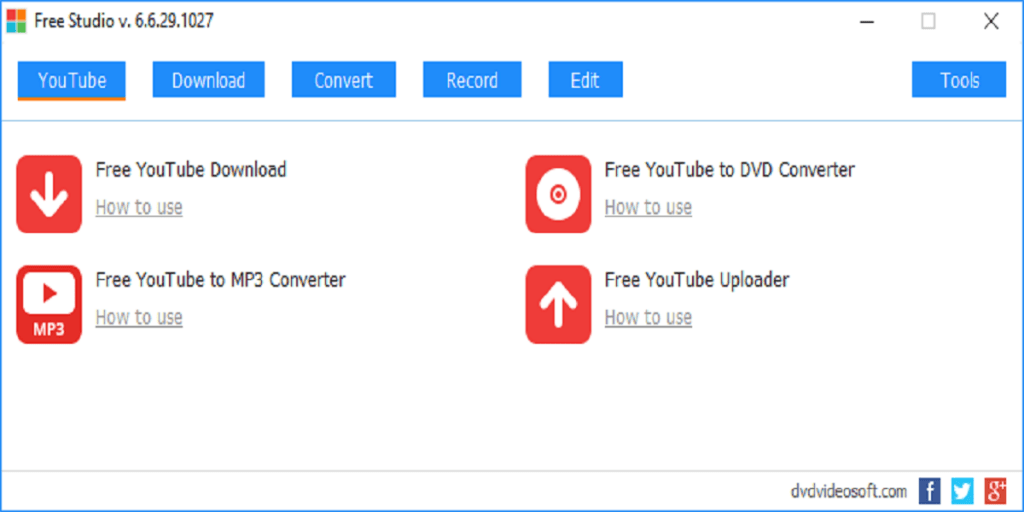
Task: Open the Convert tab
Action: coord(343,81)
